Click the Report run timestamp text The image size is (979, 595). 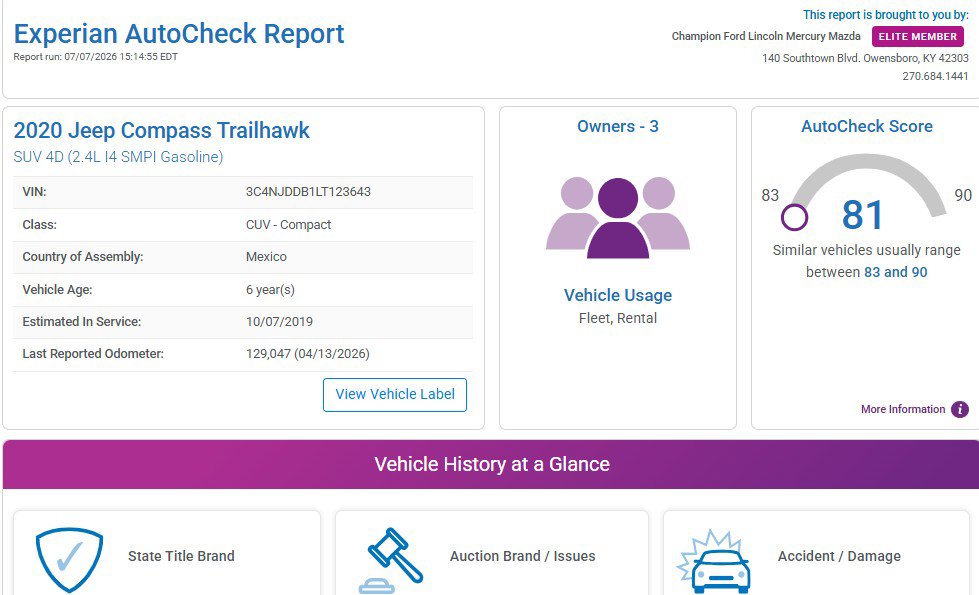96,57
